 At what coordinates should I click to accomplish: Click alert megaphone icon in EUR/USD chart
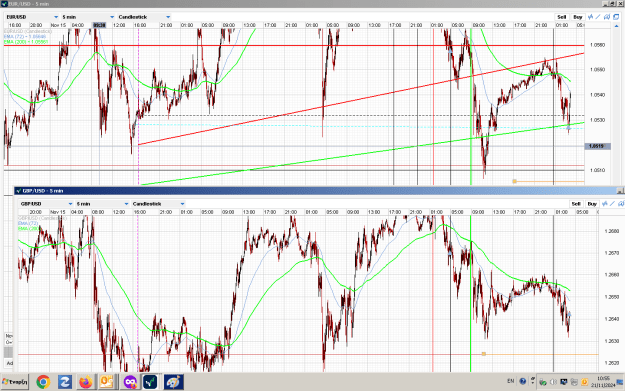607,17
